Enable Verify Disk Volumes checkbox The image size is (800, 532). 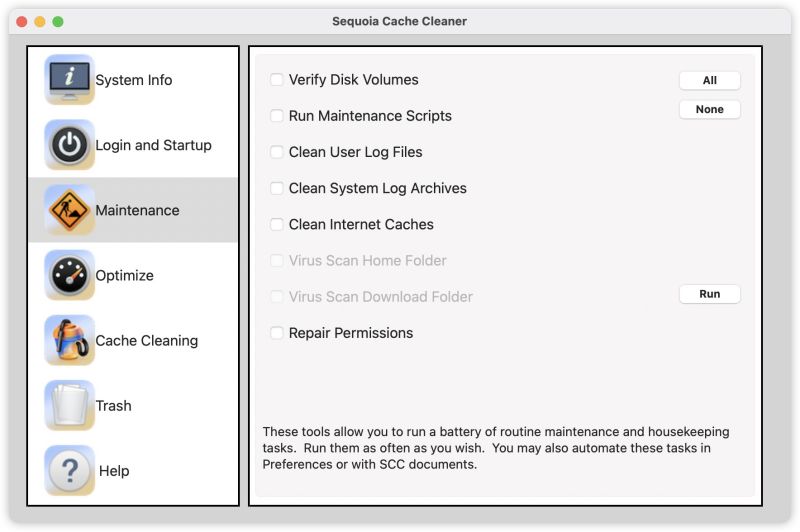[x=277, y=80]
